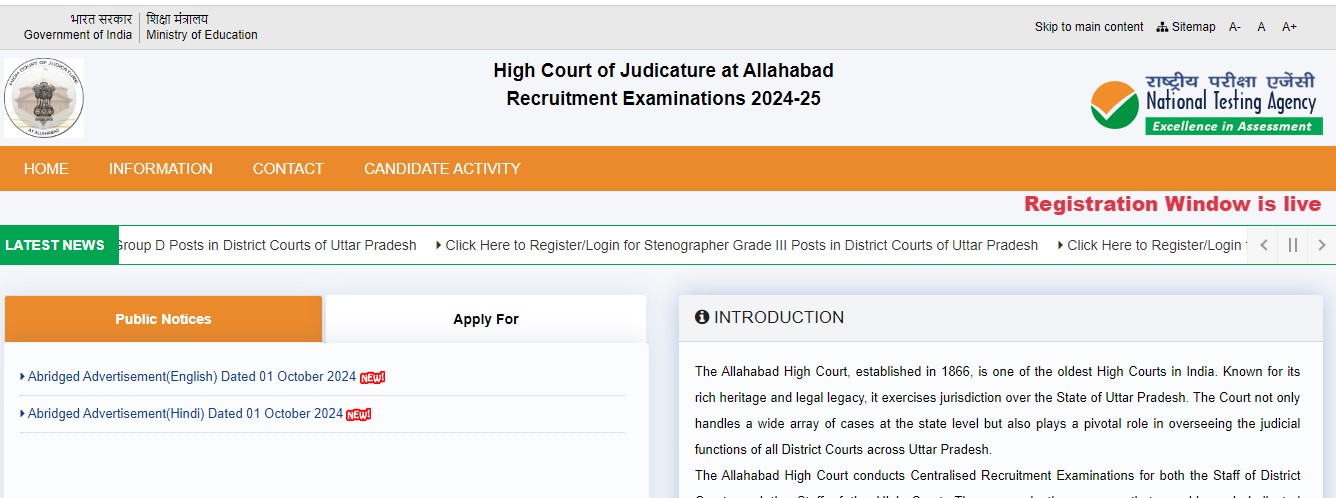Open Abridged Advertisement(English) notice link
Image resolution: width=1336 pixels, height=498 pixels.
point(192,377)
